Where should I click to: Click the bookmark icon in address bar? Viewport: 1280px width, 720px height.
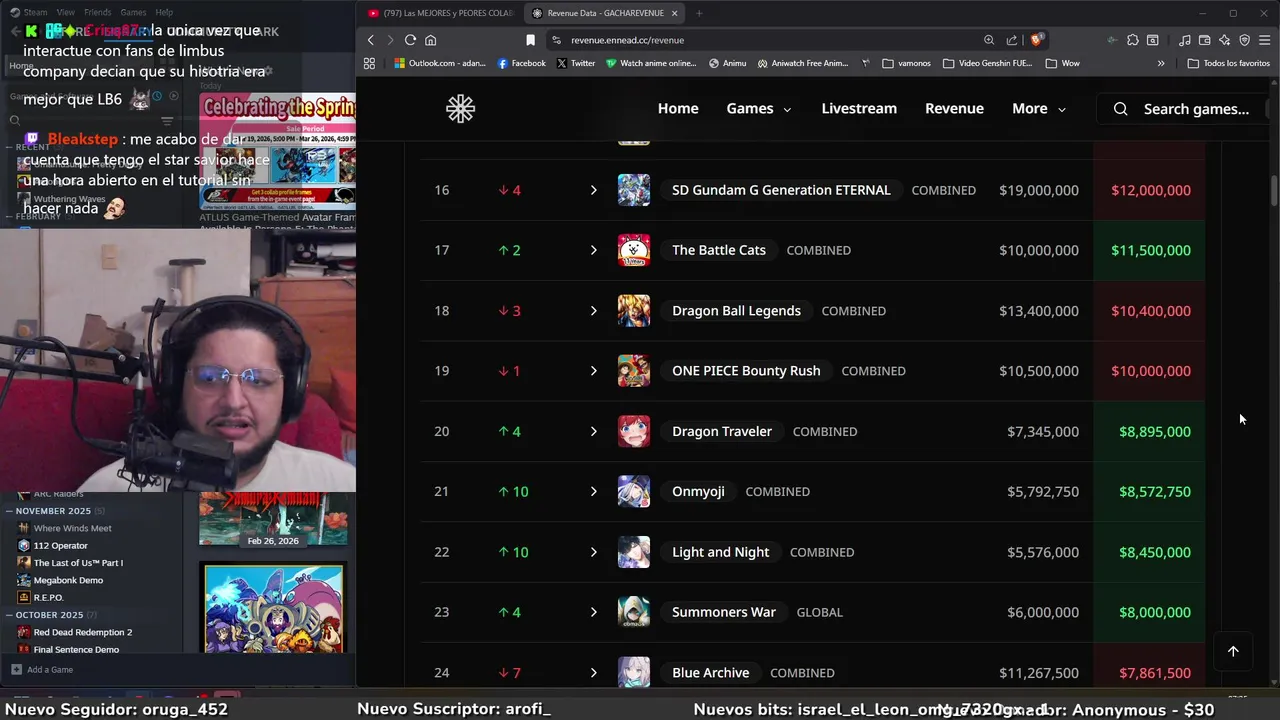point(530,40)
